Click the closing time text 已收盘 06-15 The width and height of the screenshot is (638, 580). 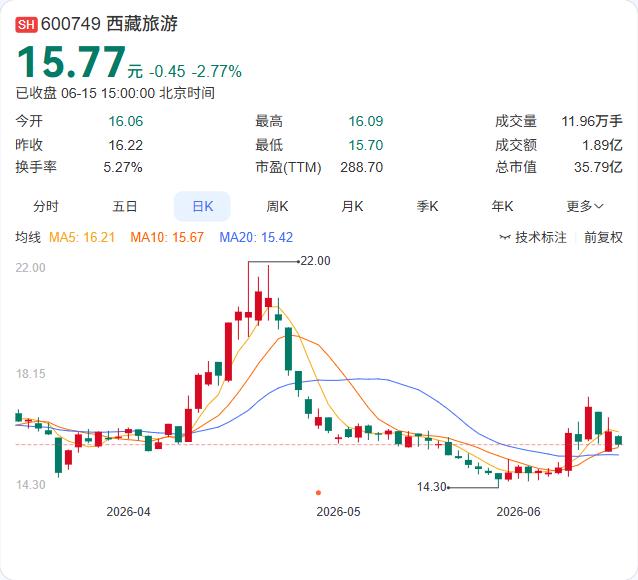(x=56, y=93)
